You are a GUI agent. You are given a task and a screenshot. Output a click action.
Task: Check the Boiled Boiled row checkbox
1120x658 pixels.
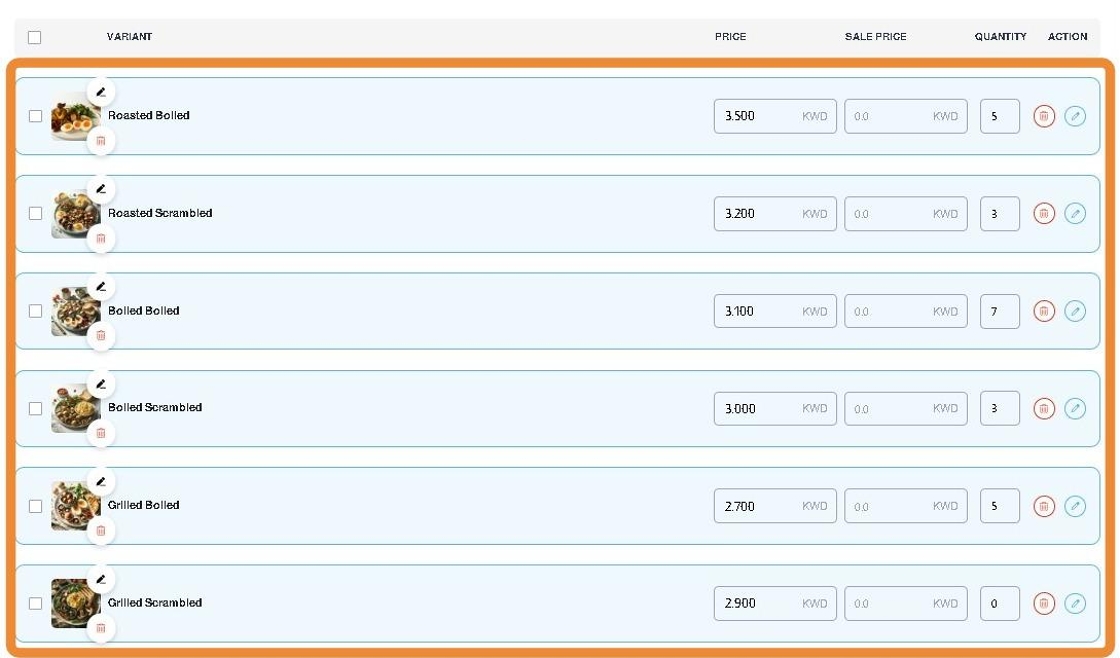pos(35,311)
